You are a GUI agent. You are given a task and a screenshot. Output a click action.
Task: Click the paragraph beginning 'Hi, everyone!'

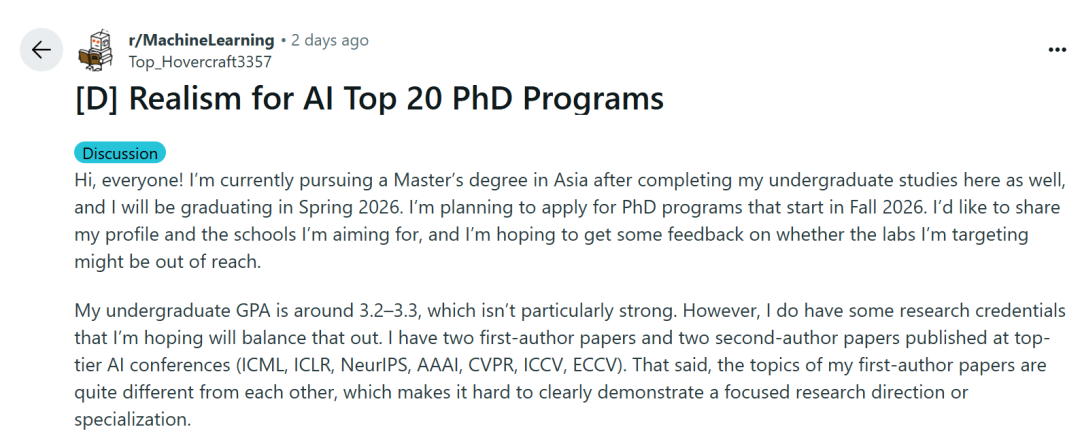(x=570, y=221)
